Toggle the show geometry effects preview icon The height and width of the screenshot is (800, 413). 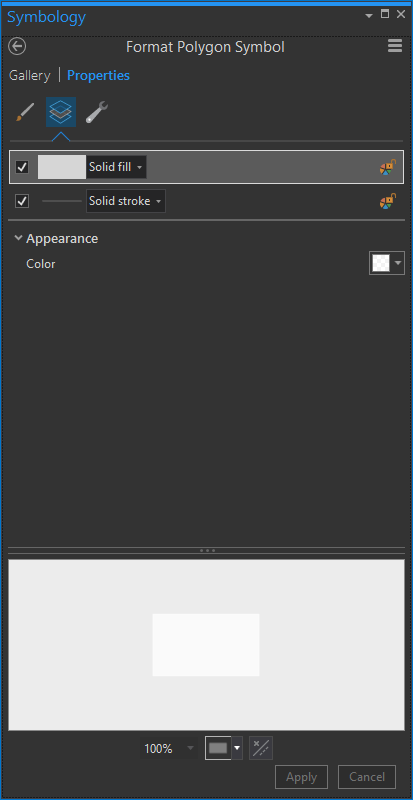261,748
